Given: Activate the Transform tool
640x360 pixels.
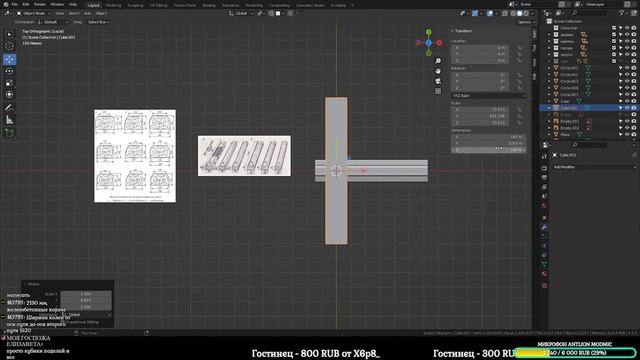Looking at the screenshot, I should coord(9,95).
